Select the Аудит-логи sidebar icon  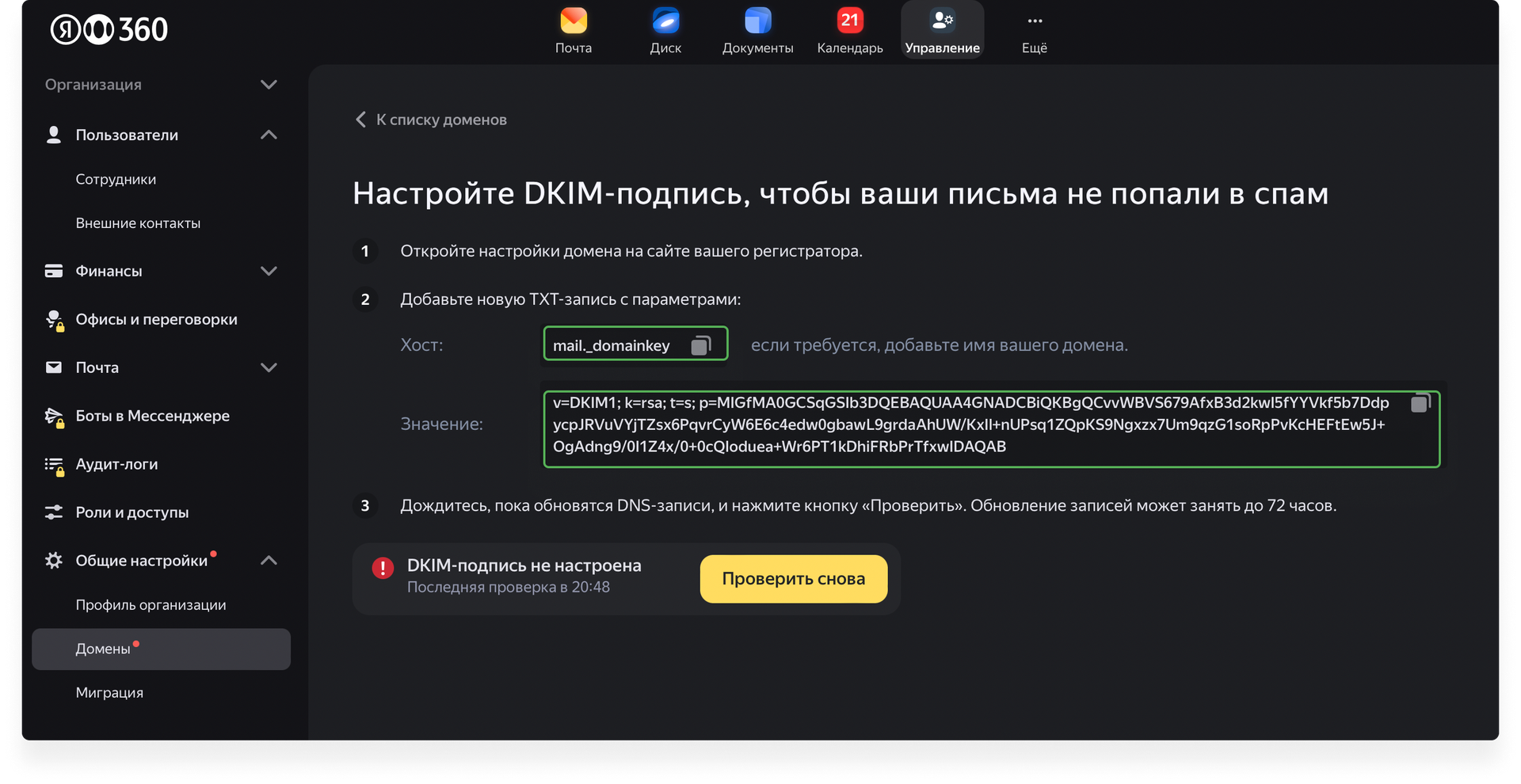(x=53, y=464)
